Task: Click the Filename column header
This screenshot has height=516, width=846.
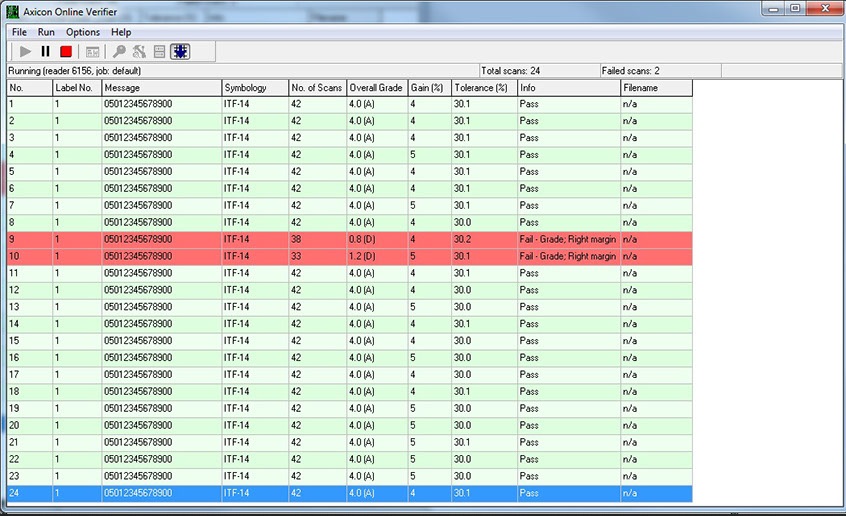Action: point(657,87)
